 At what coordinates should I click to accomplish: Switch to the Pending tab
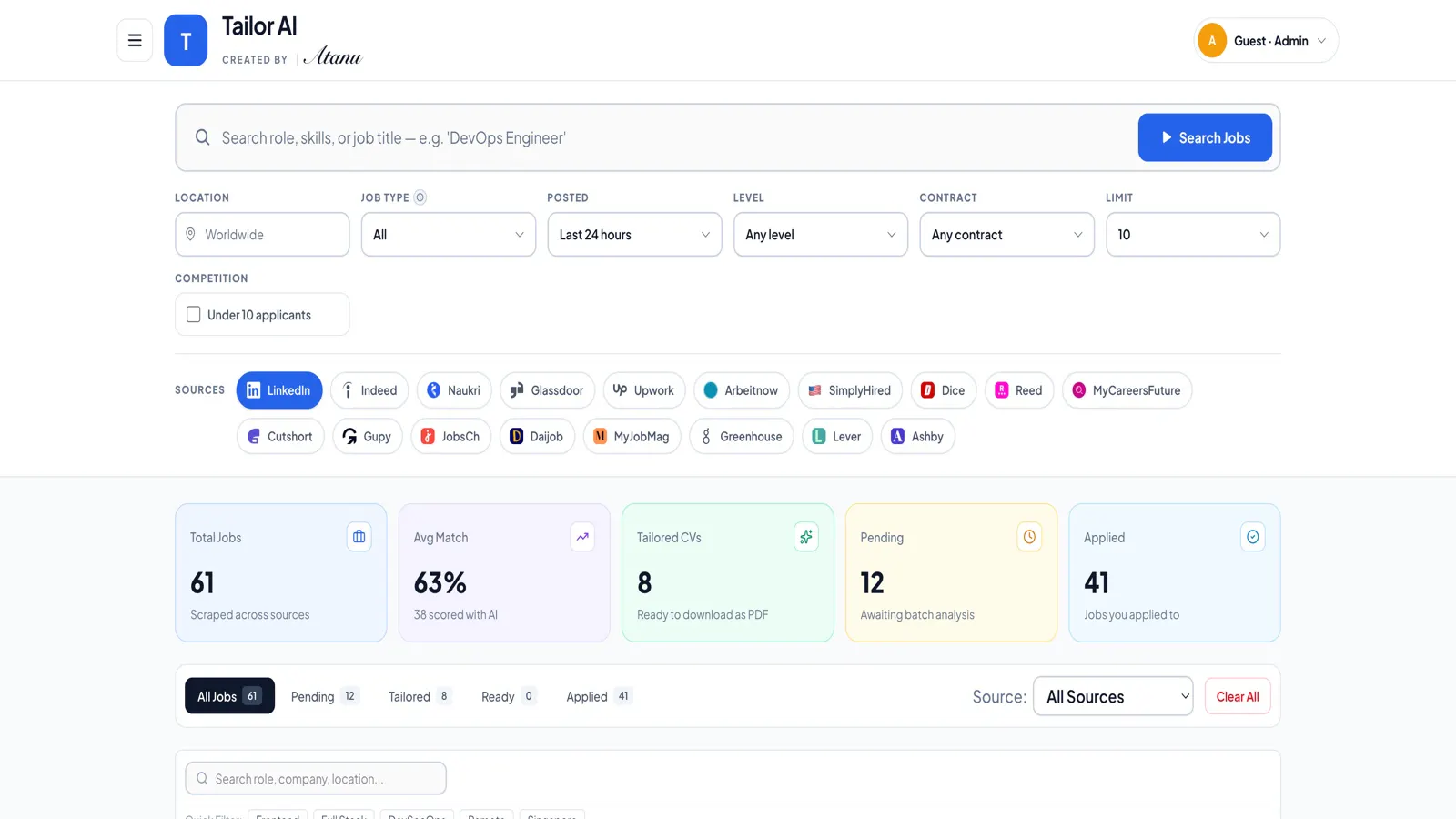click(x=325, y=696)
